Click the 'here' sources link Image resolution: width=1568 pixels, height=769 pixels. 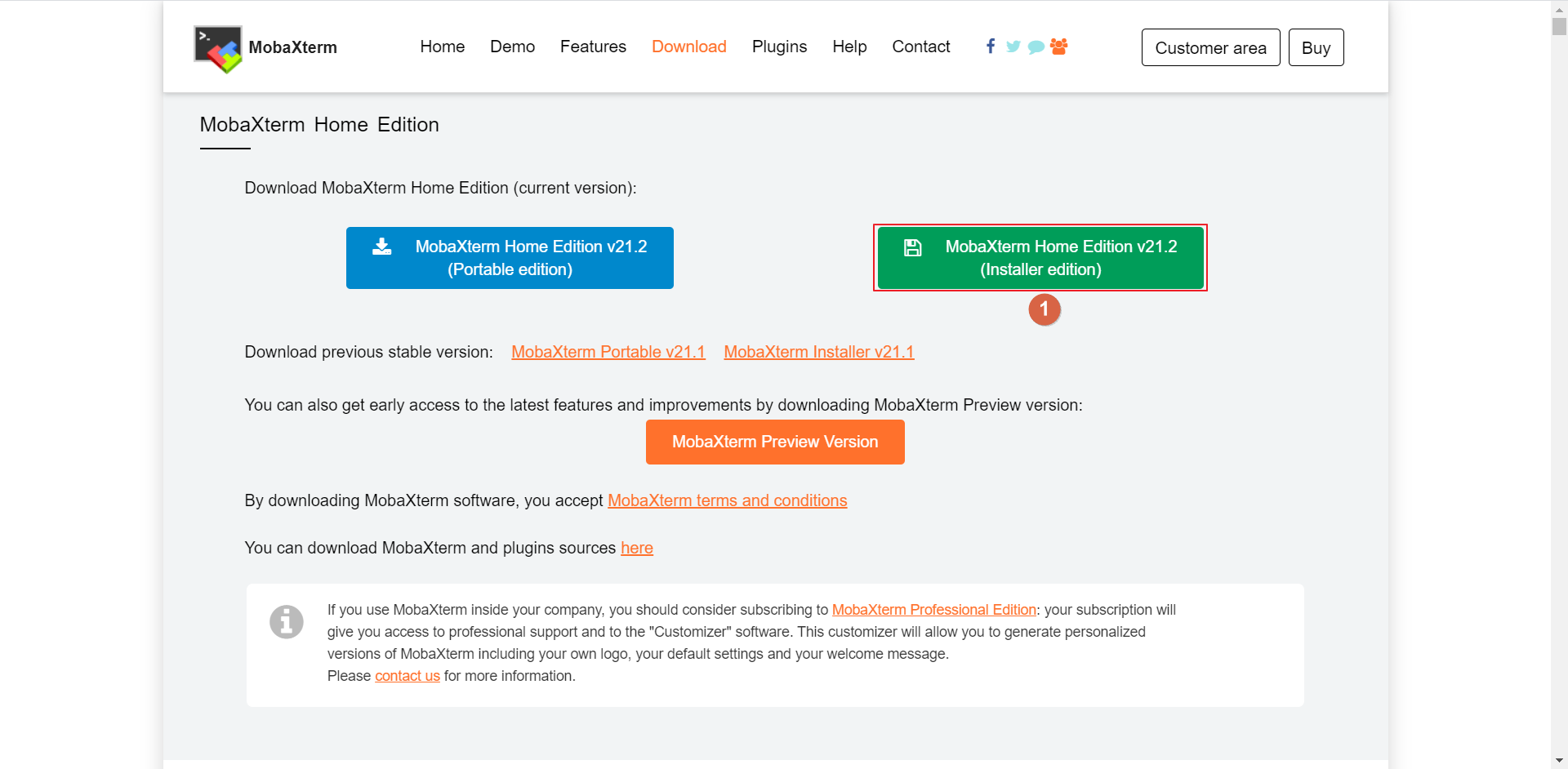(x=637, y=548)
